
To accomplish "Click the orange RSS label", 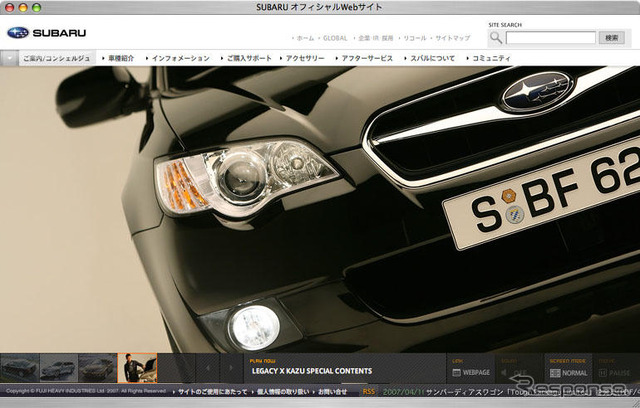I will 368,392.
